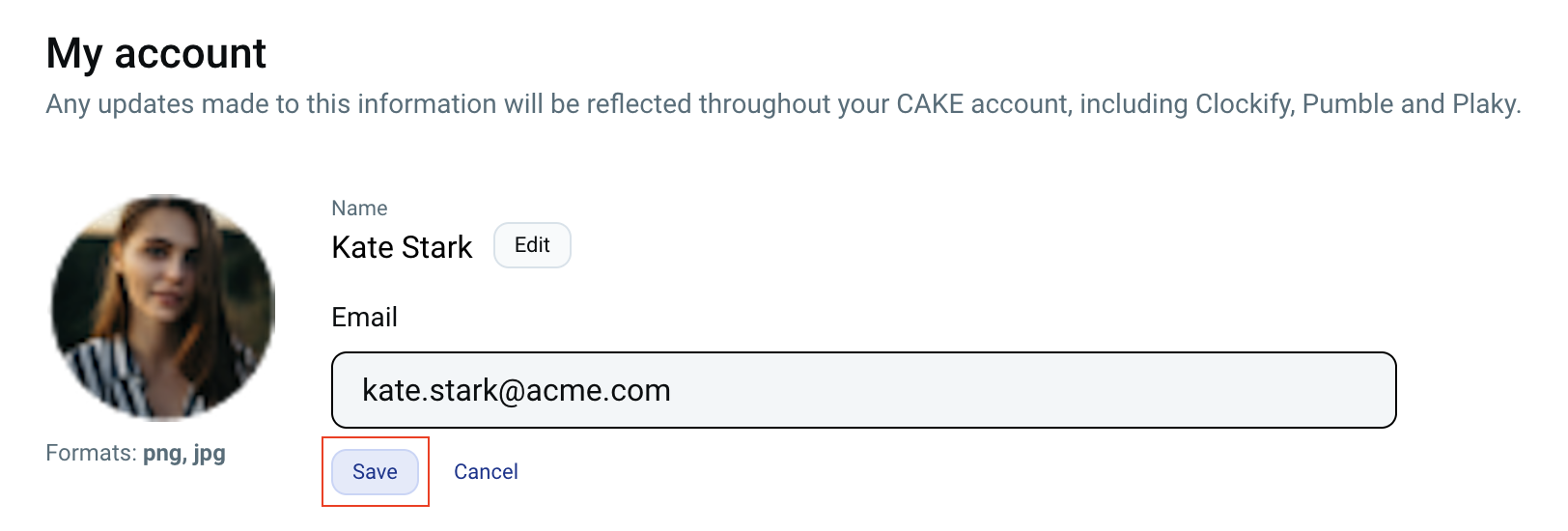The width and height of the screenshot is (1568, 531).
Task: Click the bold png, jpg format text
Action: (184, 454)
